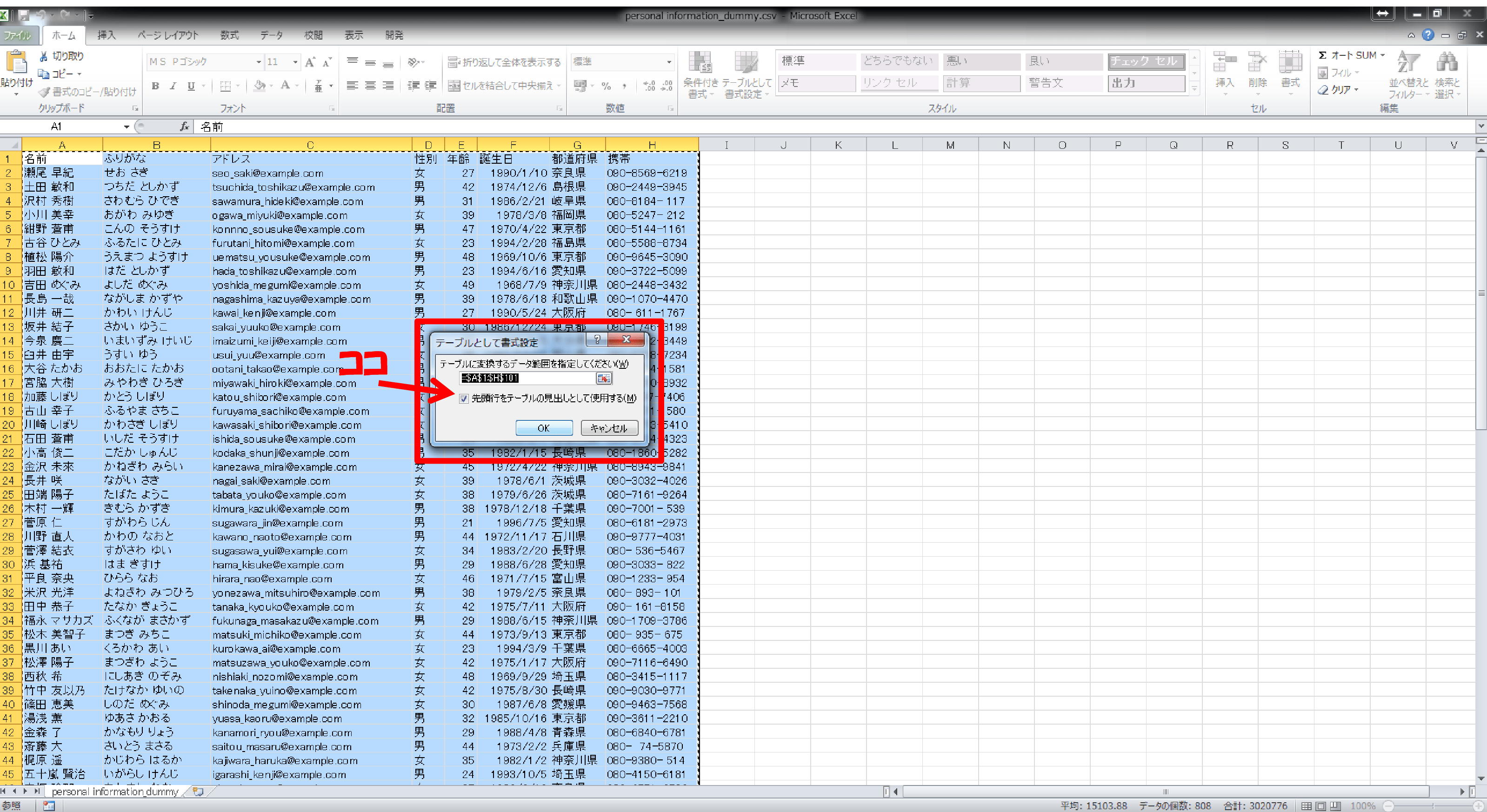The width and height of the screenshot is (1487, 812).
Task: Toggle first row as table headers checkbox
Action: click(x=464, y=398)
